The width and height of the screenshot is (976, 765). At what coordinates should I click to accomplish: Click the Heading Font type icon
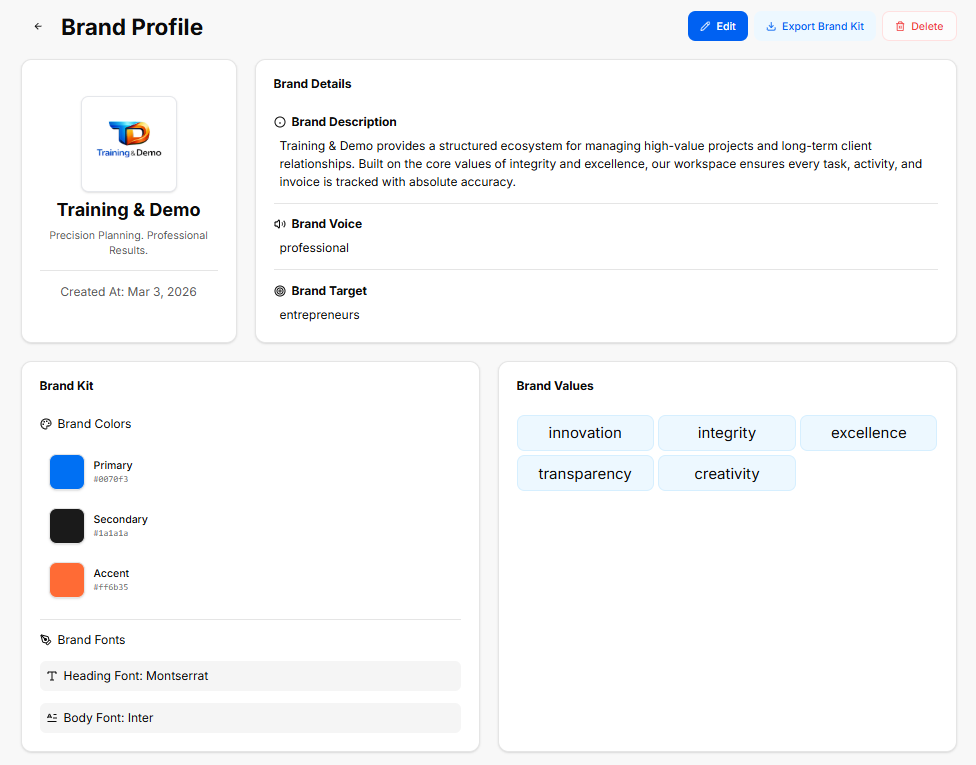point(52,676)
